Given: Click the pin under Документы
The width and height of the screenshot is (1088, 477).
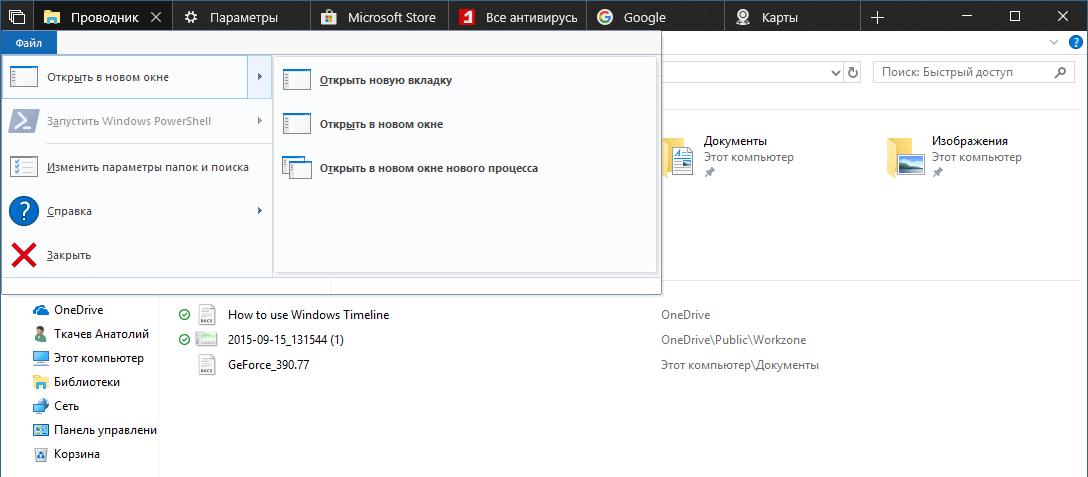Looking at the screenshot, I should click(x=709, y=172).
